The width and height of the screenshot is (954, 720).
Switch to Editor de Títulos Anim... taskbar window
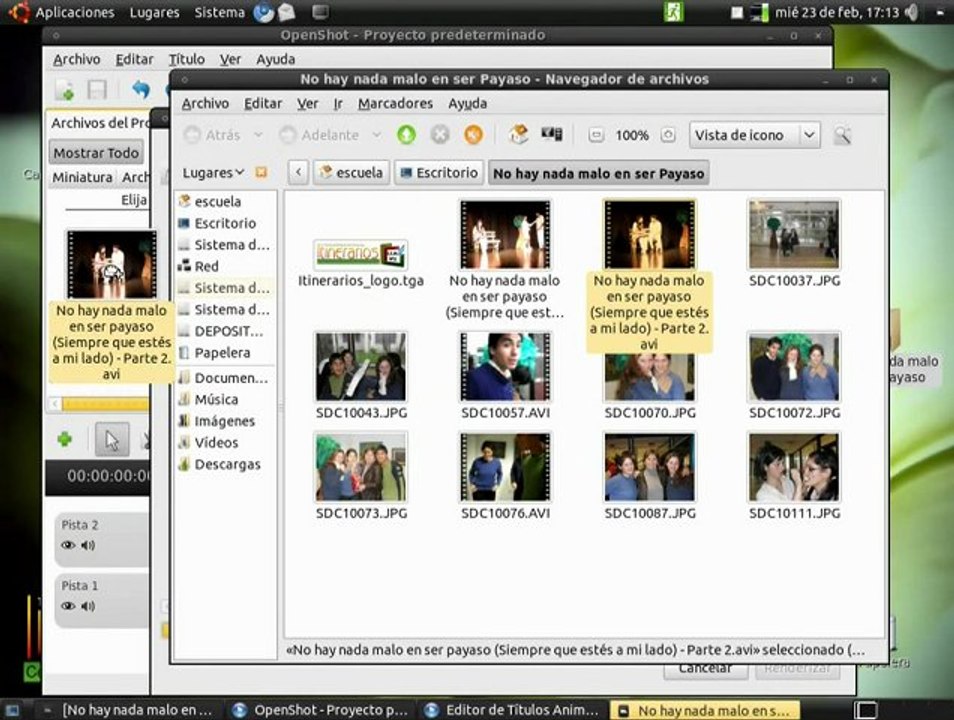click(x=512, y=710)
